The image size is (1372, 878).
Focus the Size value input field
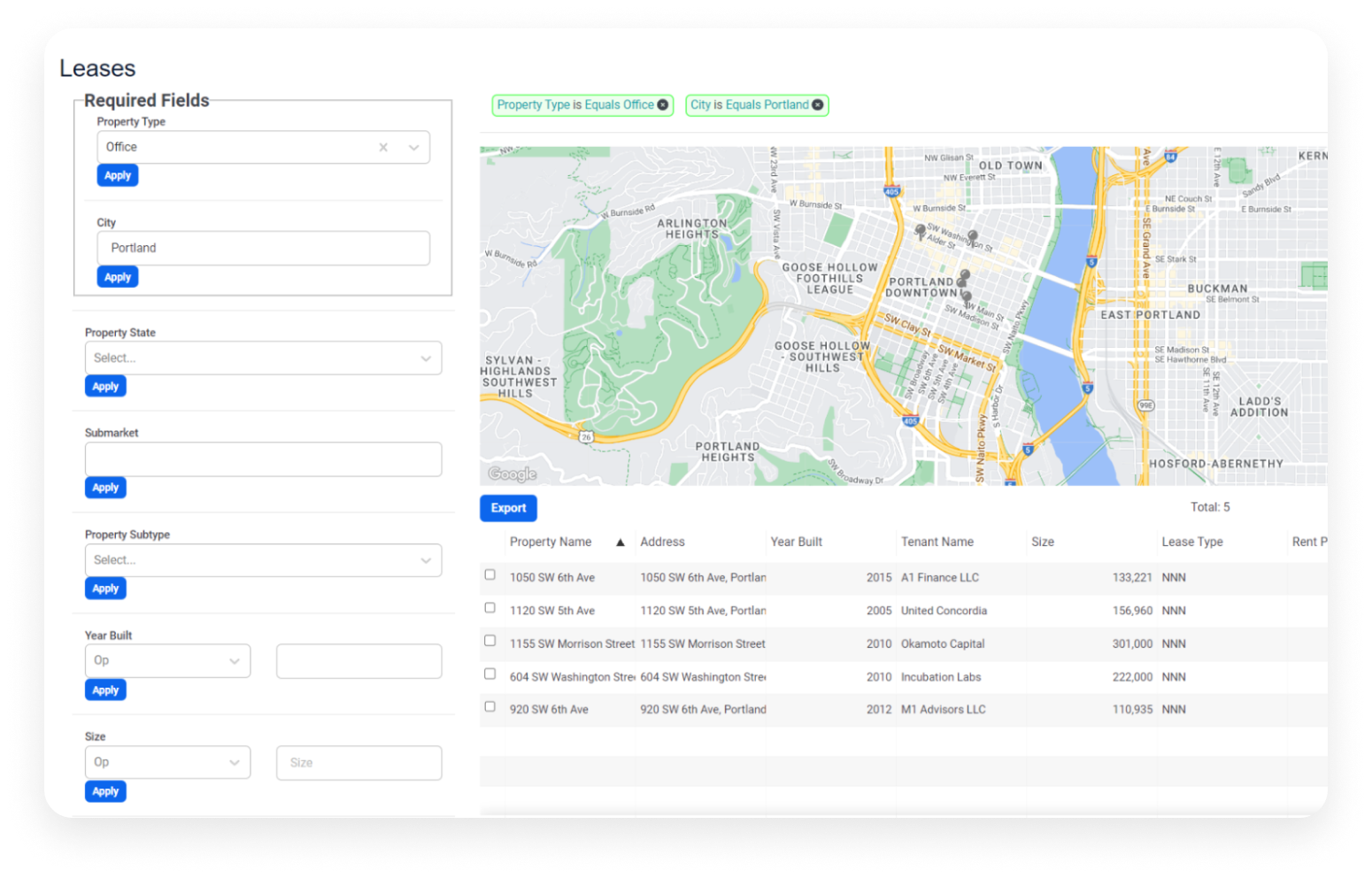358,763
